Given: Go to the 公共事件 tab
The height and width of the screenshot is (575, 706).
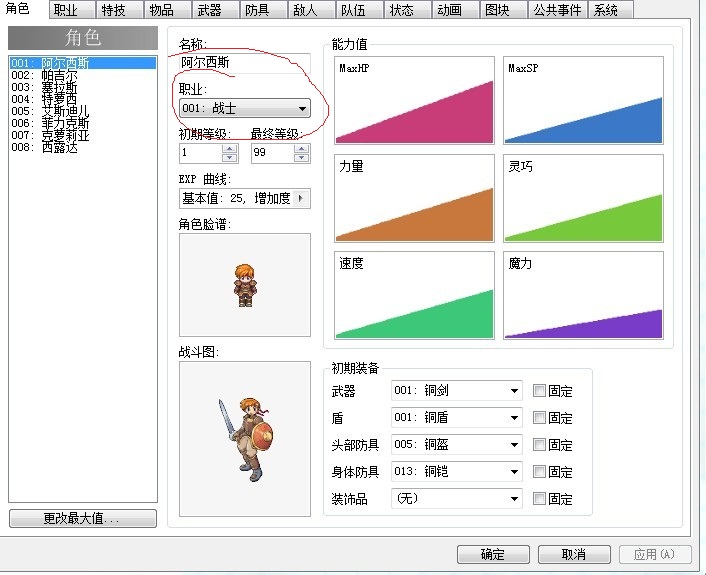Looking at the screenshot, I should click(x=557, y=9).
